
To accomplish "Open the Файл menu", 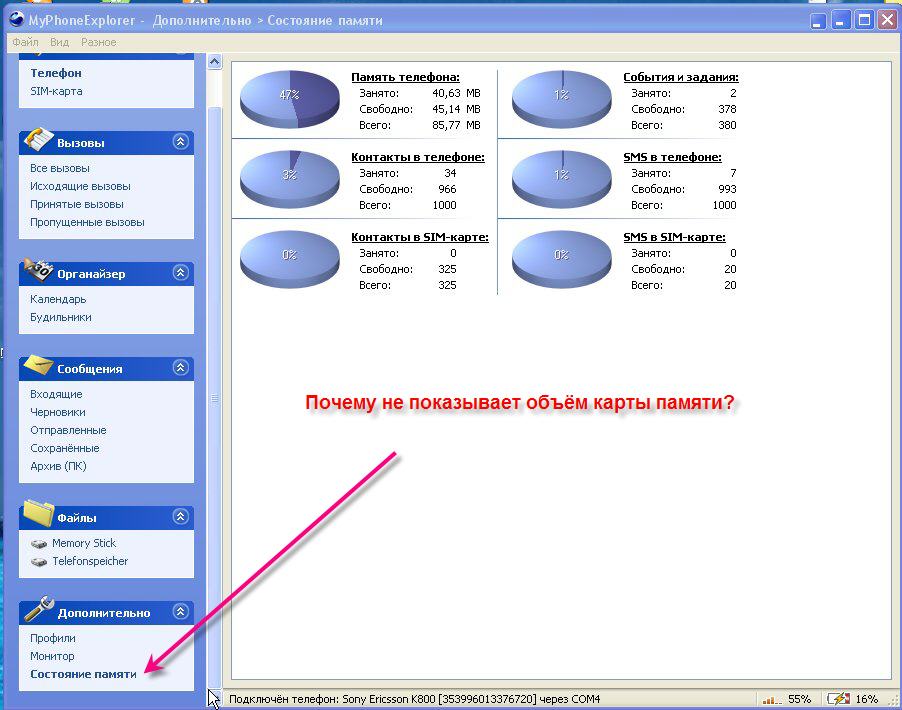I will click(25, 42).
